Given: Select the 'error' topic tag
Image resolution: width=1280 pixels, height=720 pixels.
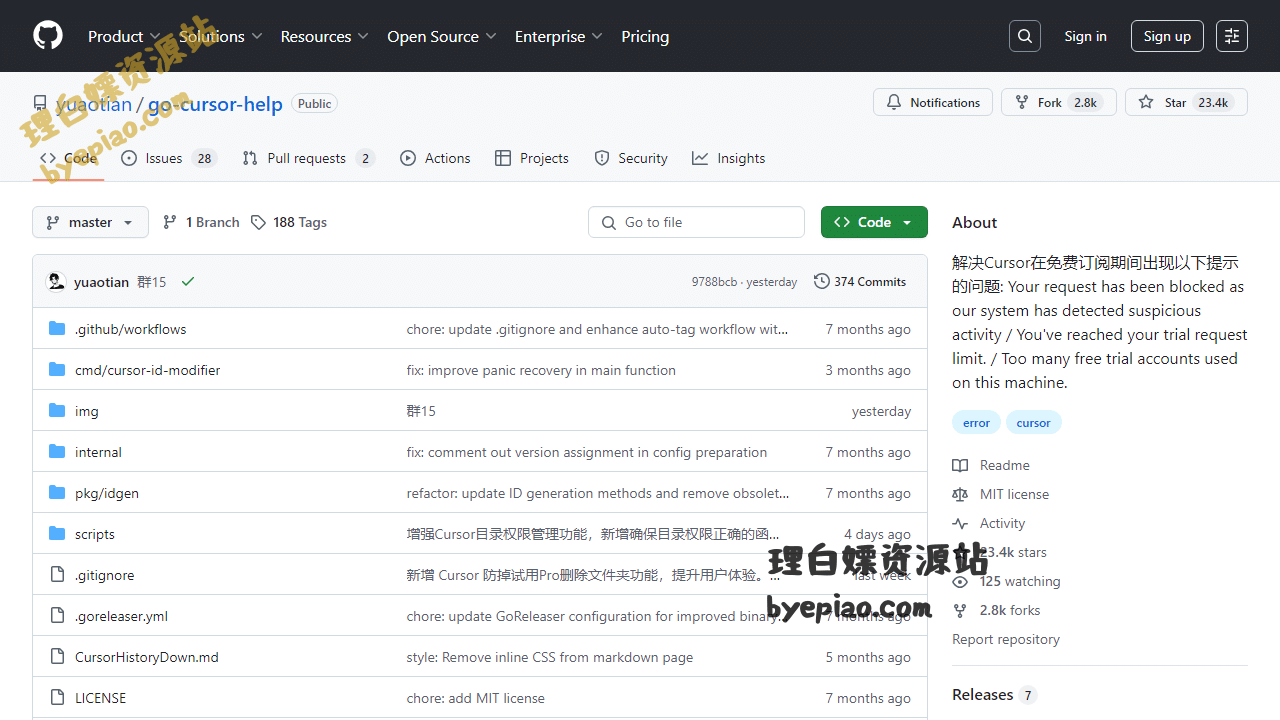Looking at the screenshot, I should click(976, 422).
